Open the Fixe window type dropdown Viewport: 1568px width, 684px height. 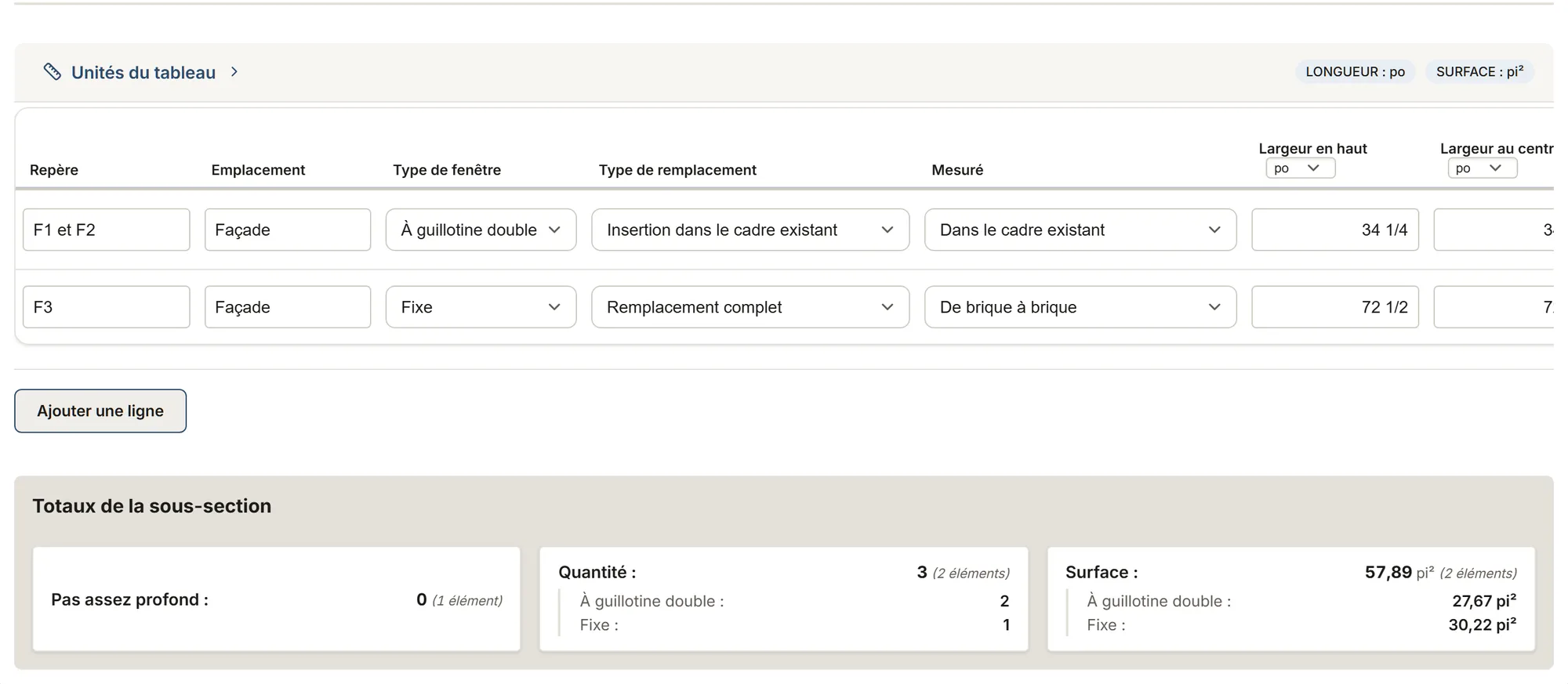(x=481, y=307)
